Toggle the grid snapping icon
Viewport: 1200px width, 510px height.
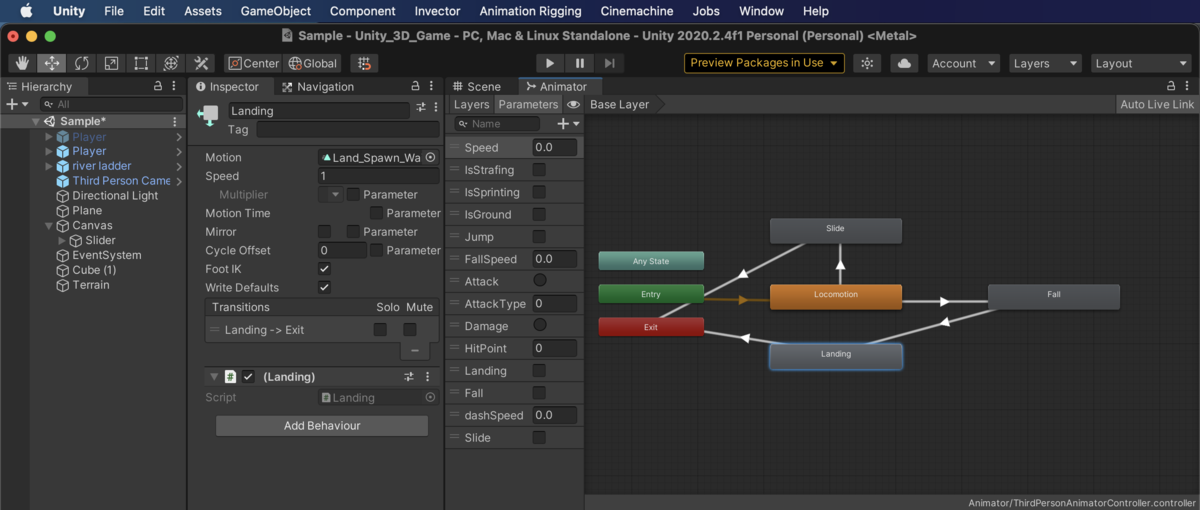click(364, 63)
